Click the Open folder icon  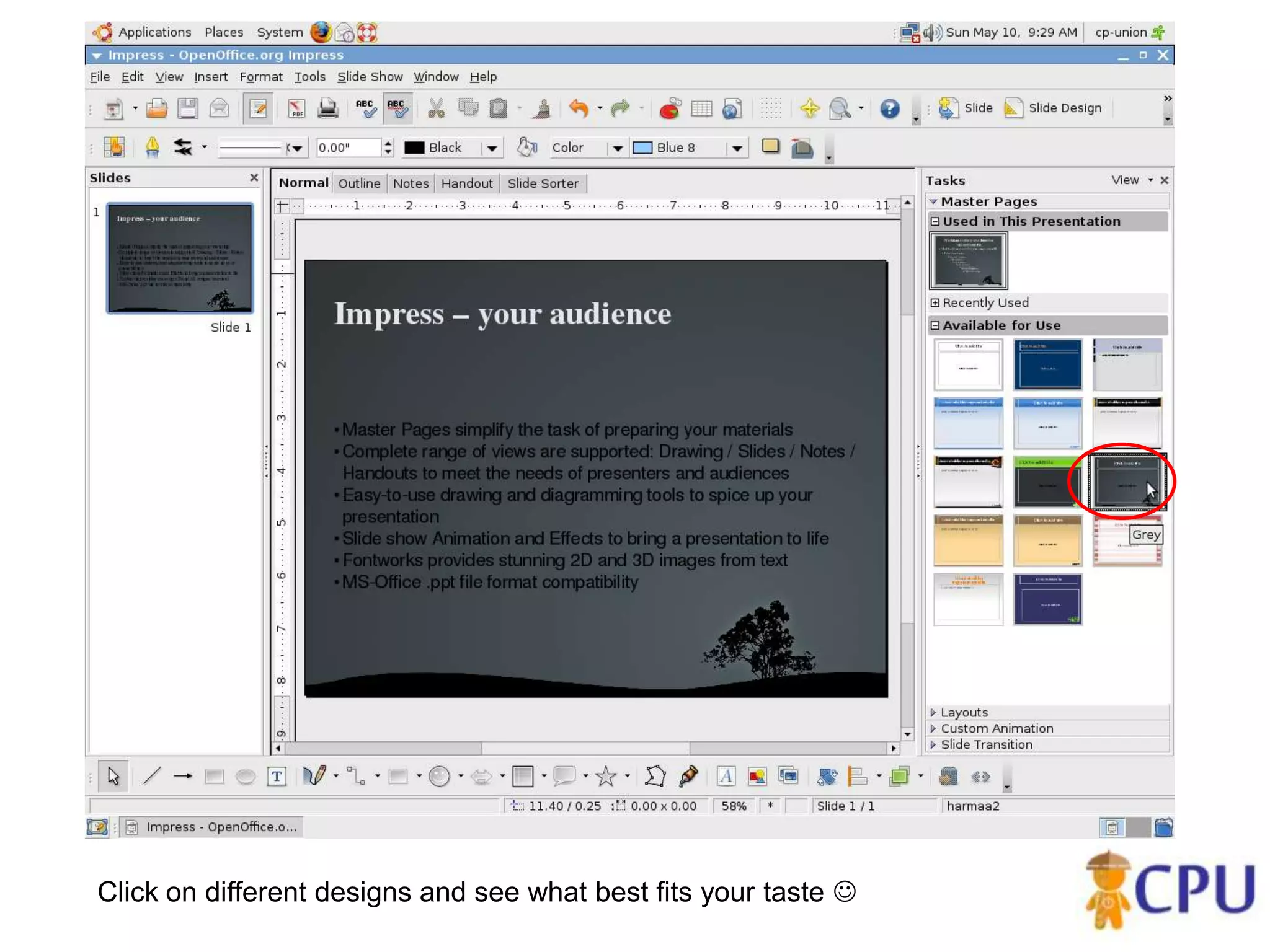click(x=157, y=109)
